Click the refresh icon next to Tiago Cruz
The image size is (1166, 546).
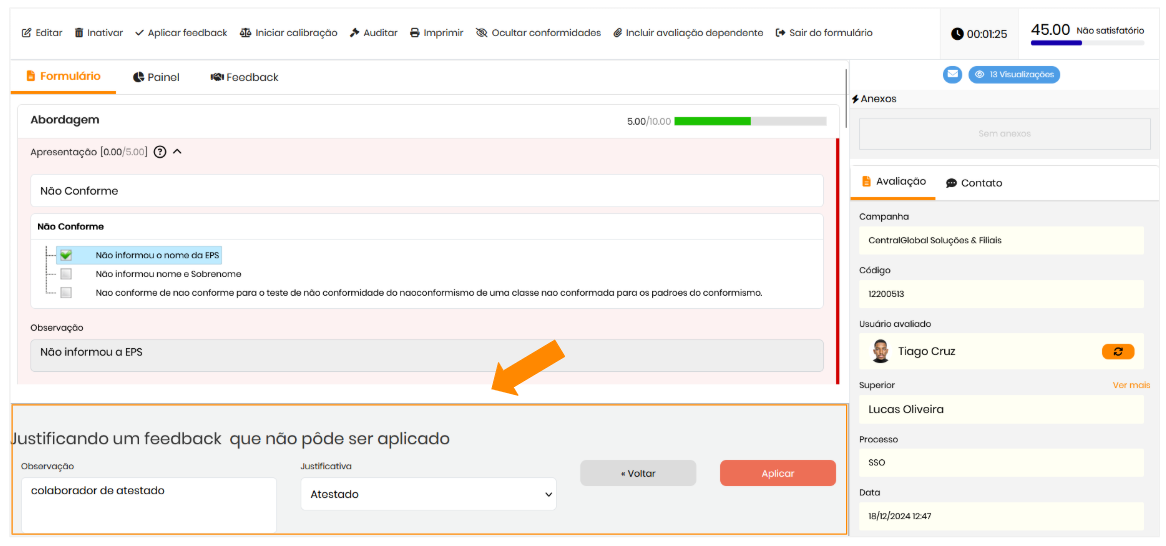point(1117,351)
